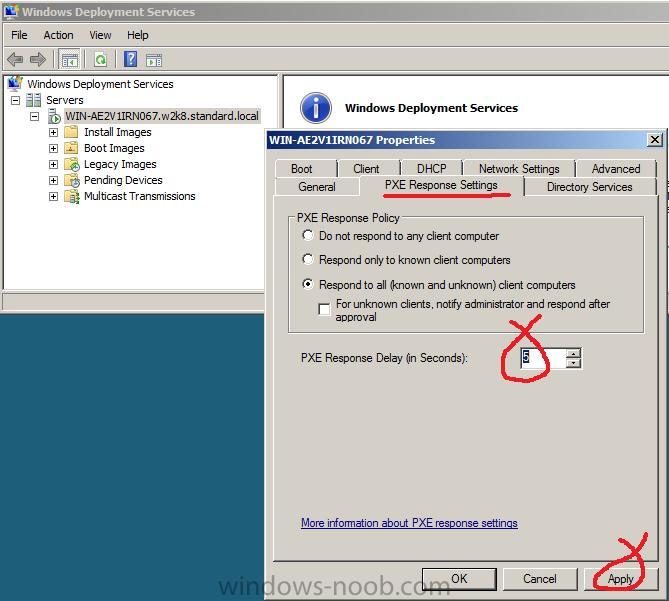Switch to the General tab
The width and height of the screenshot is (669, 601).
coord(317,186)
